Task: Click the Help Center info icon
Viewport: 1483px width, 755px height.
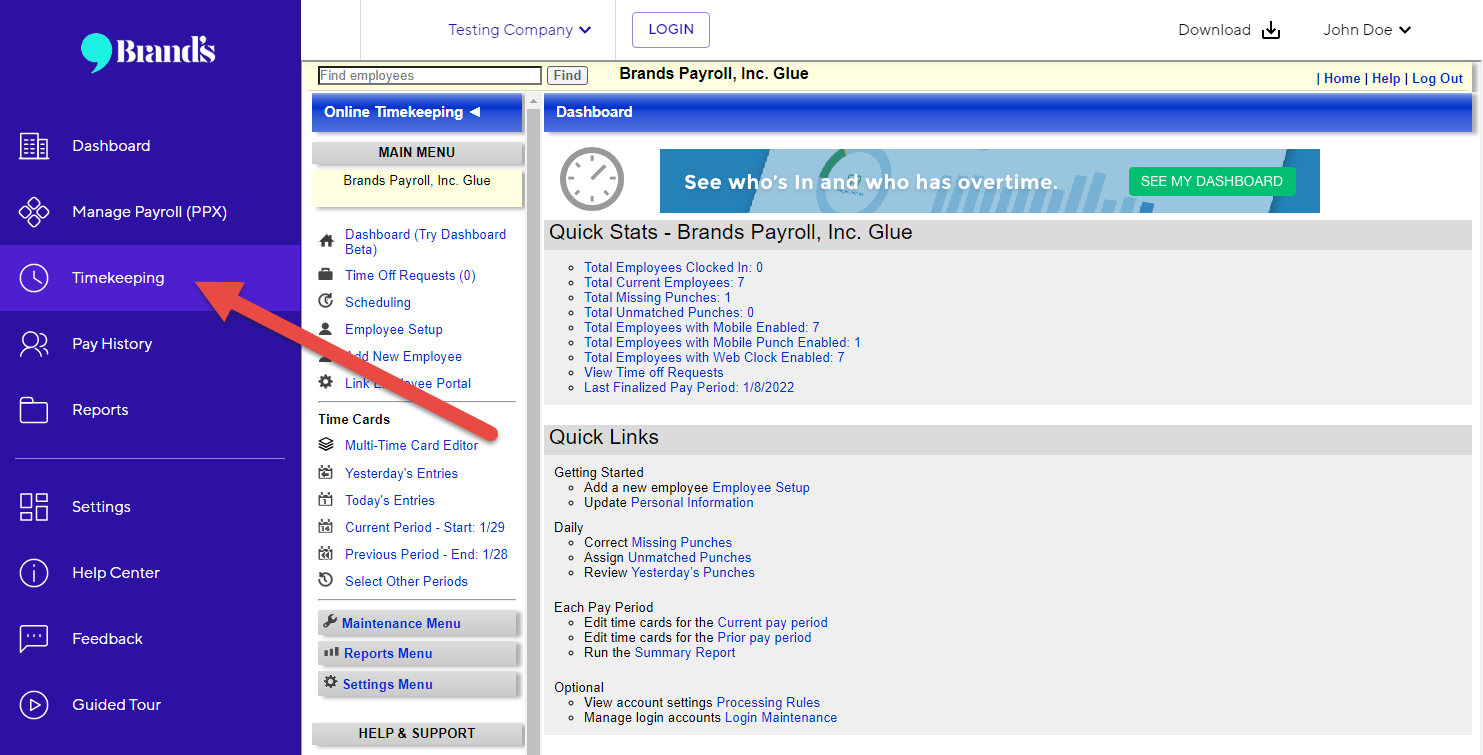Action: pos(34,573)
